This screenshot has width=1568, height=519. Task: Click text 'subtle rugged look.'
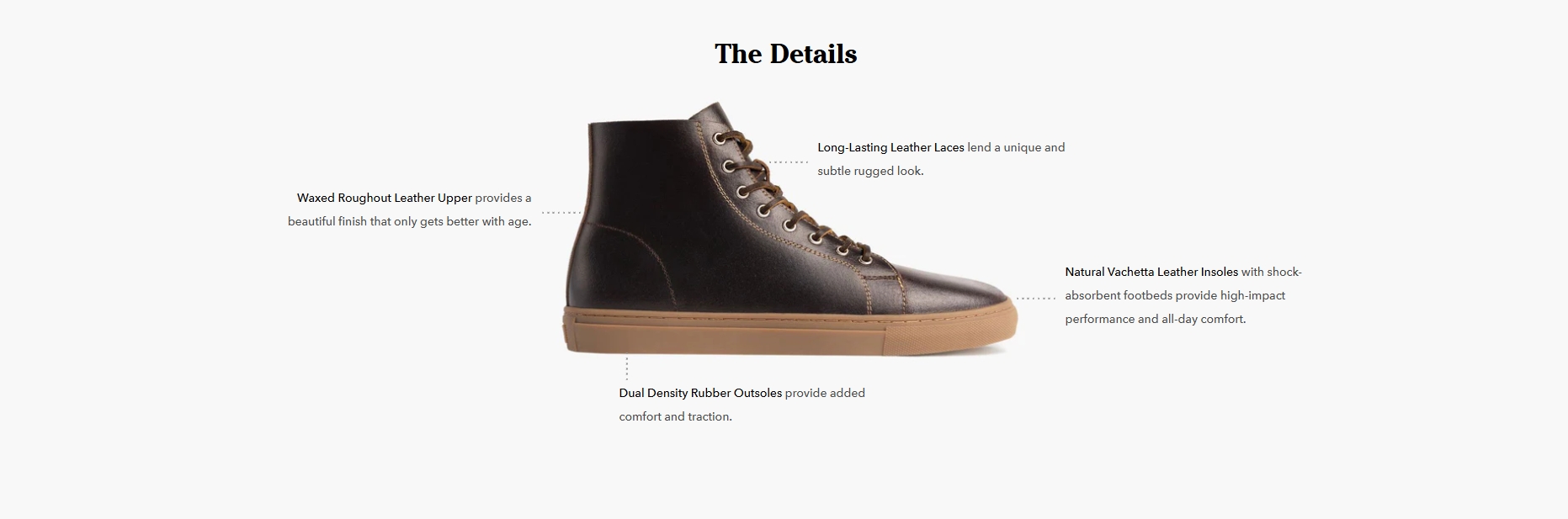click(870, 171)
